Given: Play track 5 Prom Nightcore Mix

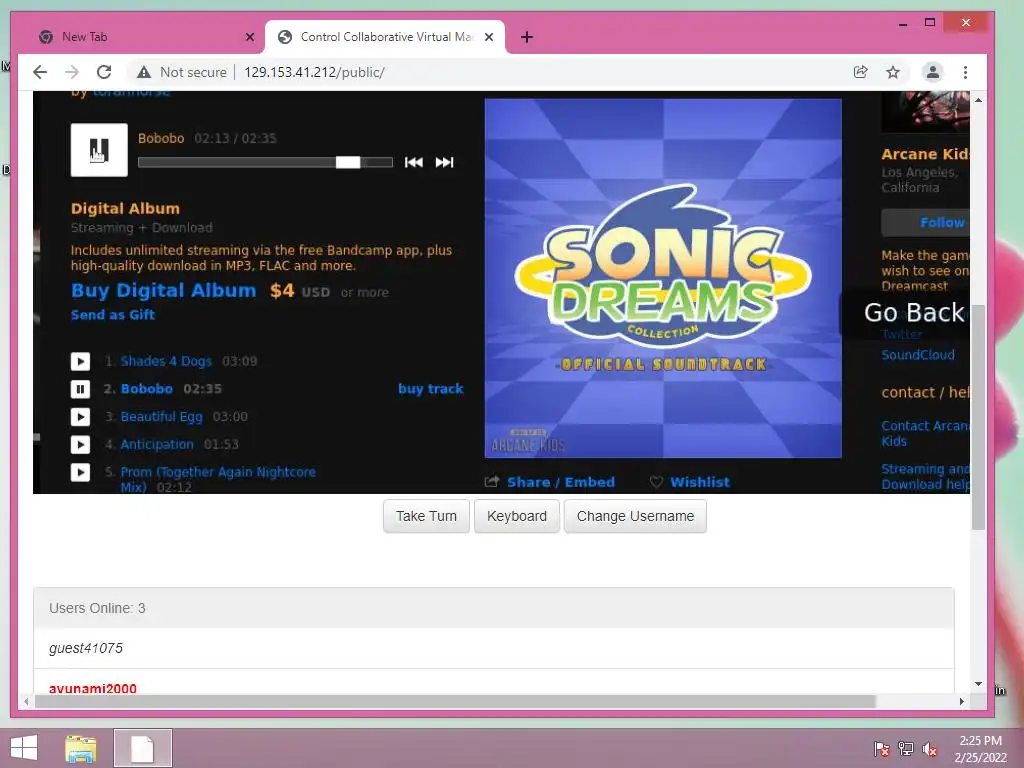Looking at the screenshot, I should pos(80,472).
